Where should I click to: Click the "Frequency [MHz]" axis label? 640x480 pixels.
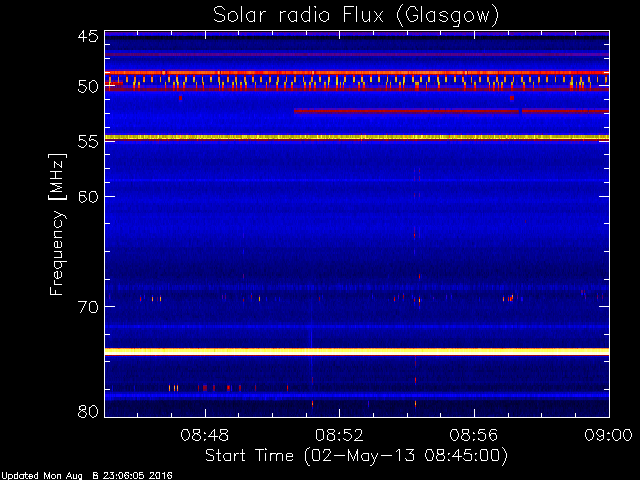pyautogui.click(x=57, y=224)
